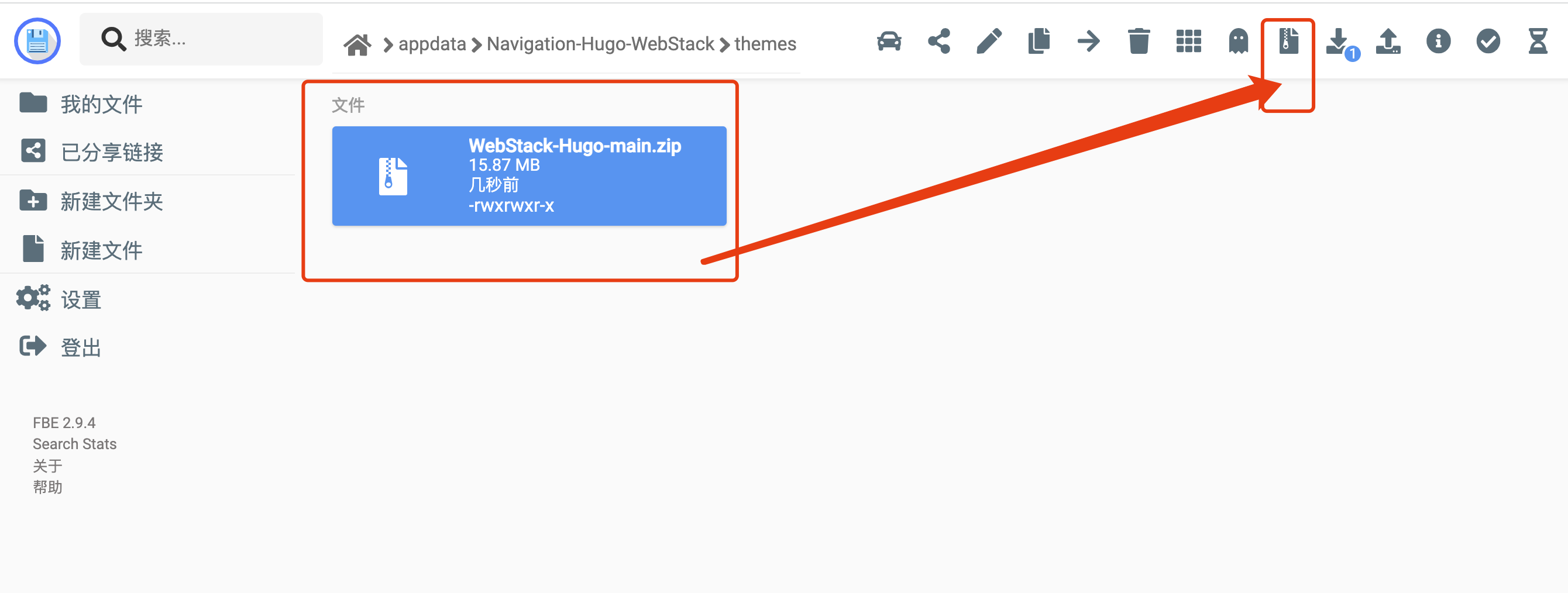
Task: Move file with the arrow icon
Action: [1088, 42]
